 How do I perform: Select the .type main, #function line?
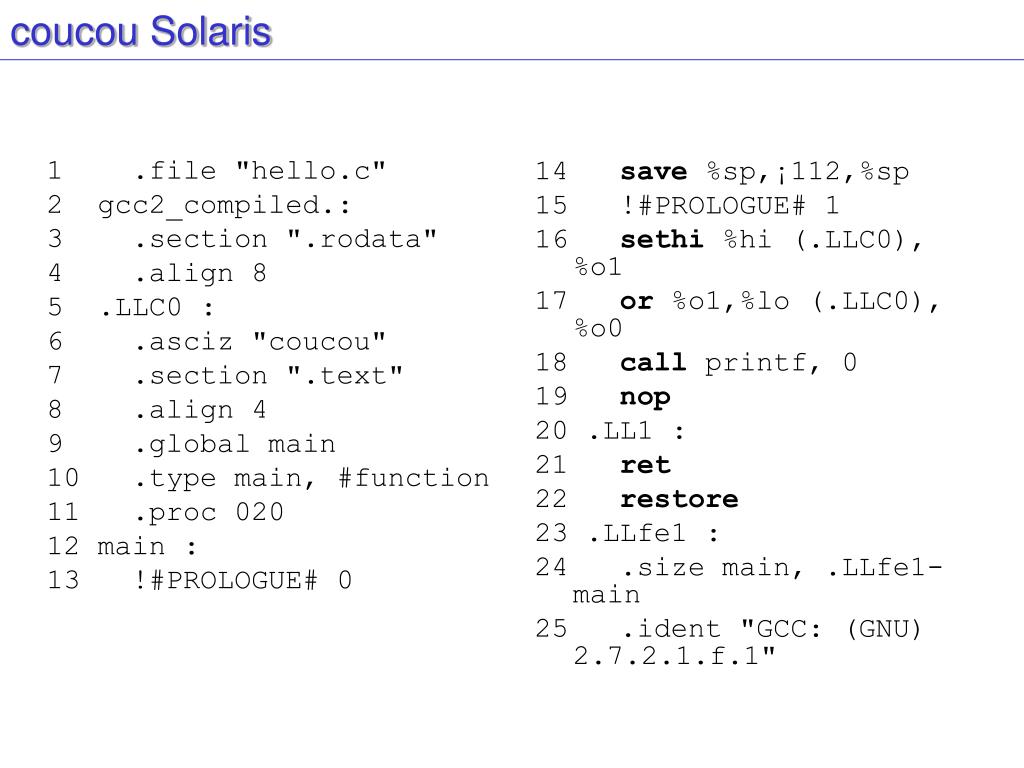(311, 479)
